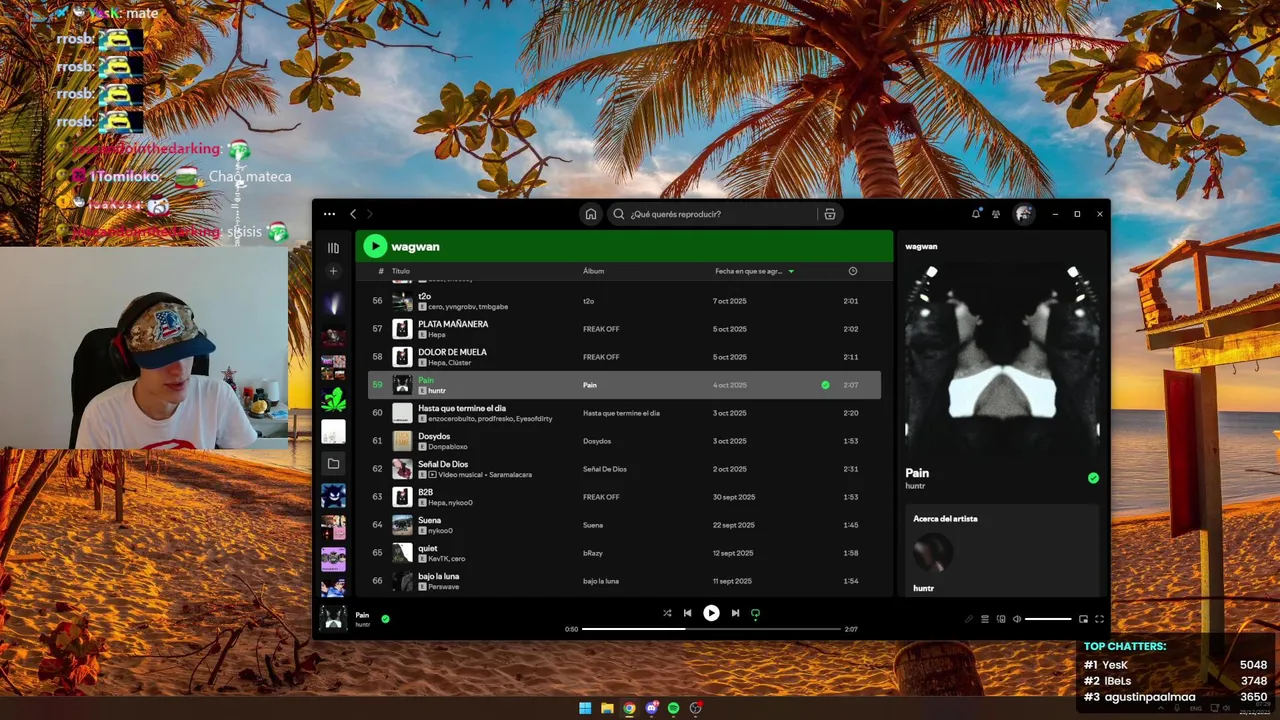Seek on the song progress bar
The height and width of the screenshot is (720, 1280).
coord(711,629)
